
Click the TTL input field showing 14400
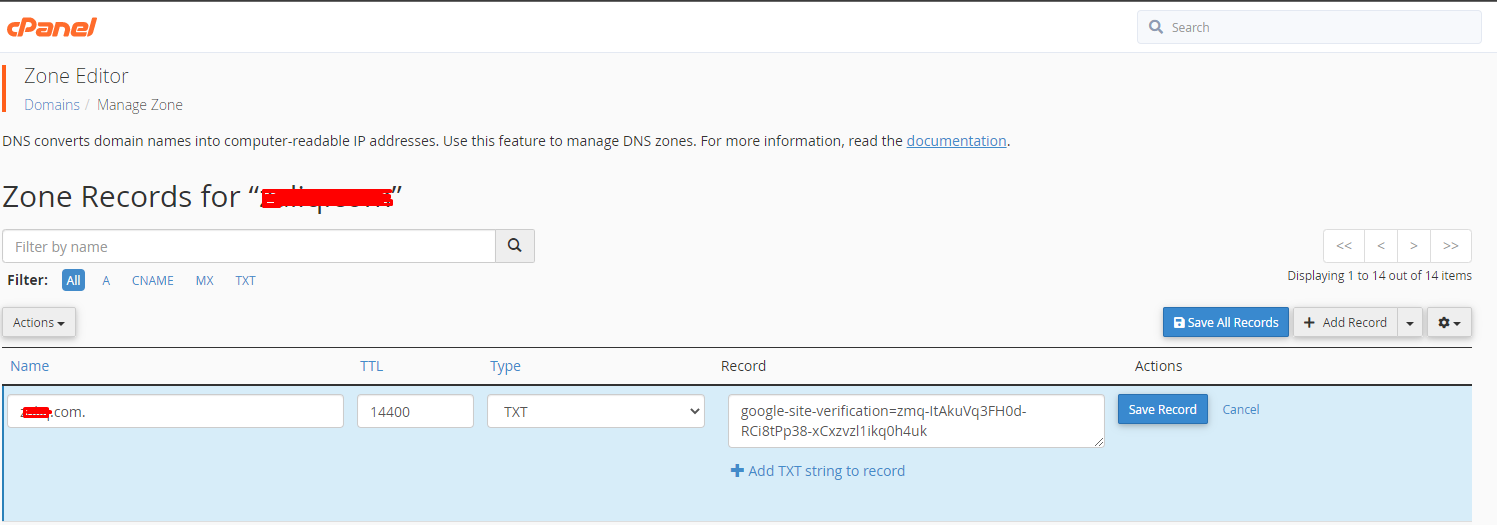coord(415,411)
